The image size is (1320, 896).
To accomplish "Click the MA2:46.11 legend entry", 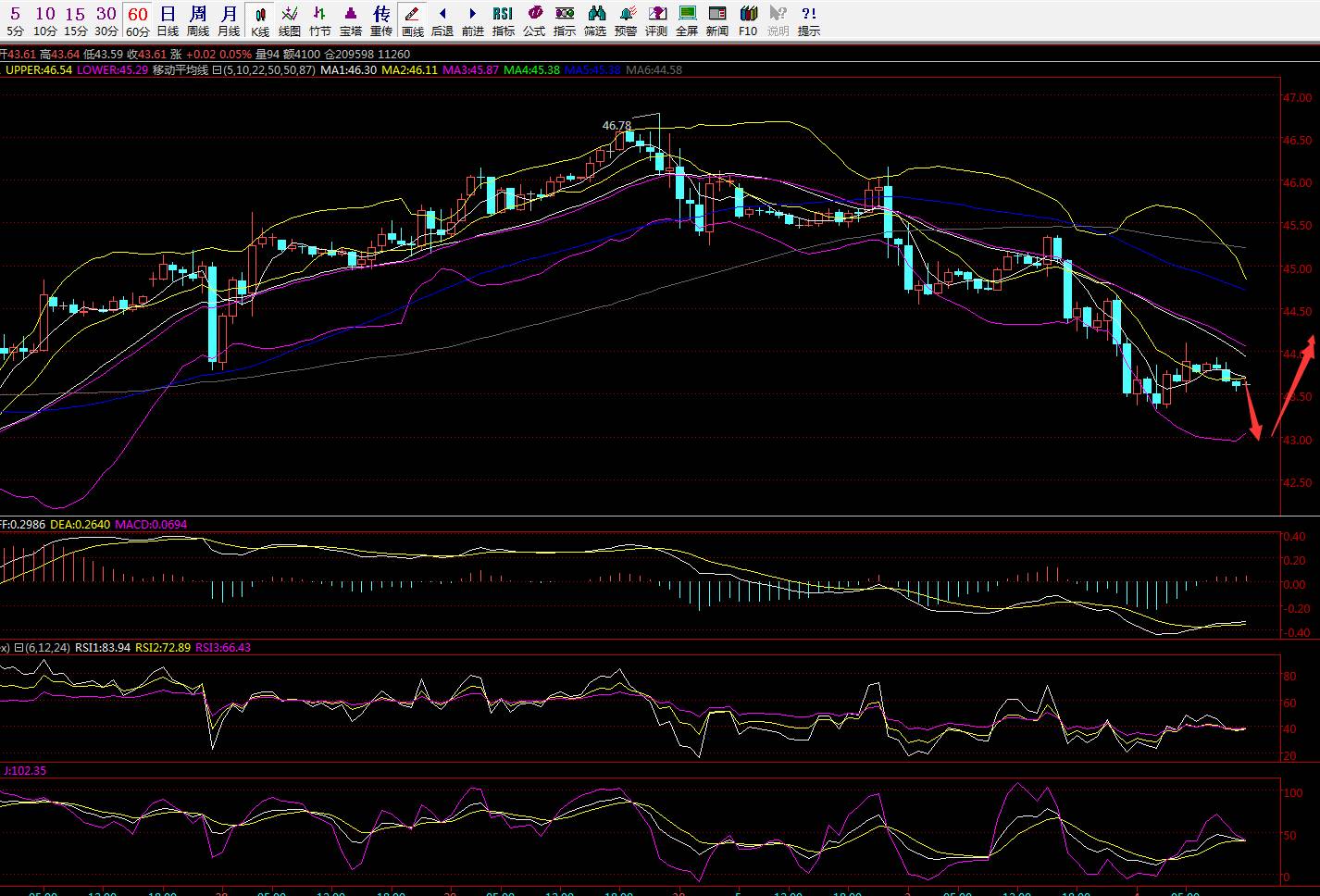I will [410, 69].
